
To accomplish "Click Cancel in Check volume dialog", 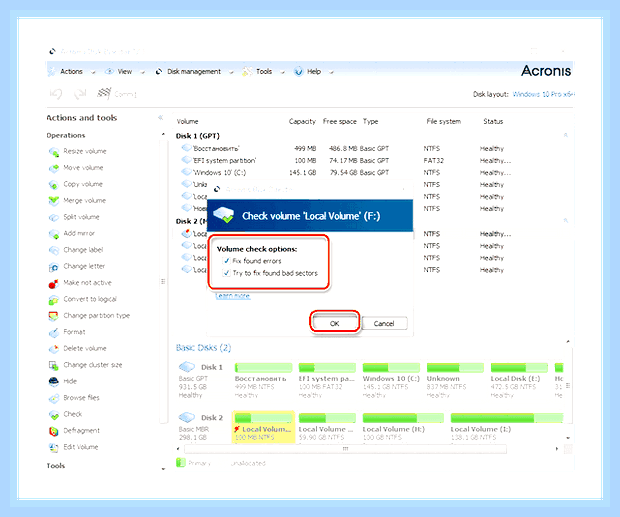I will [x=384, y=323].
